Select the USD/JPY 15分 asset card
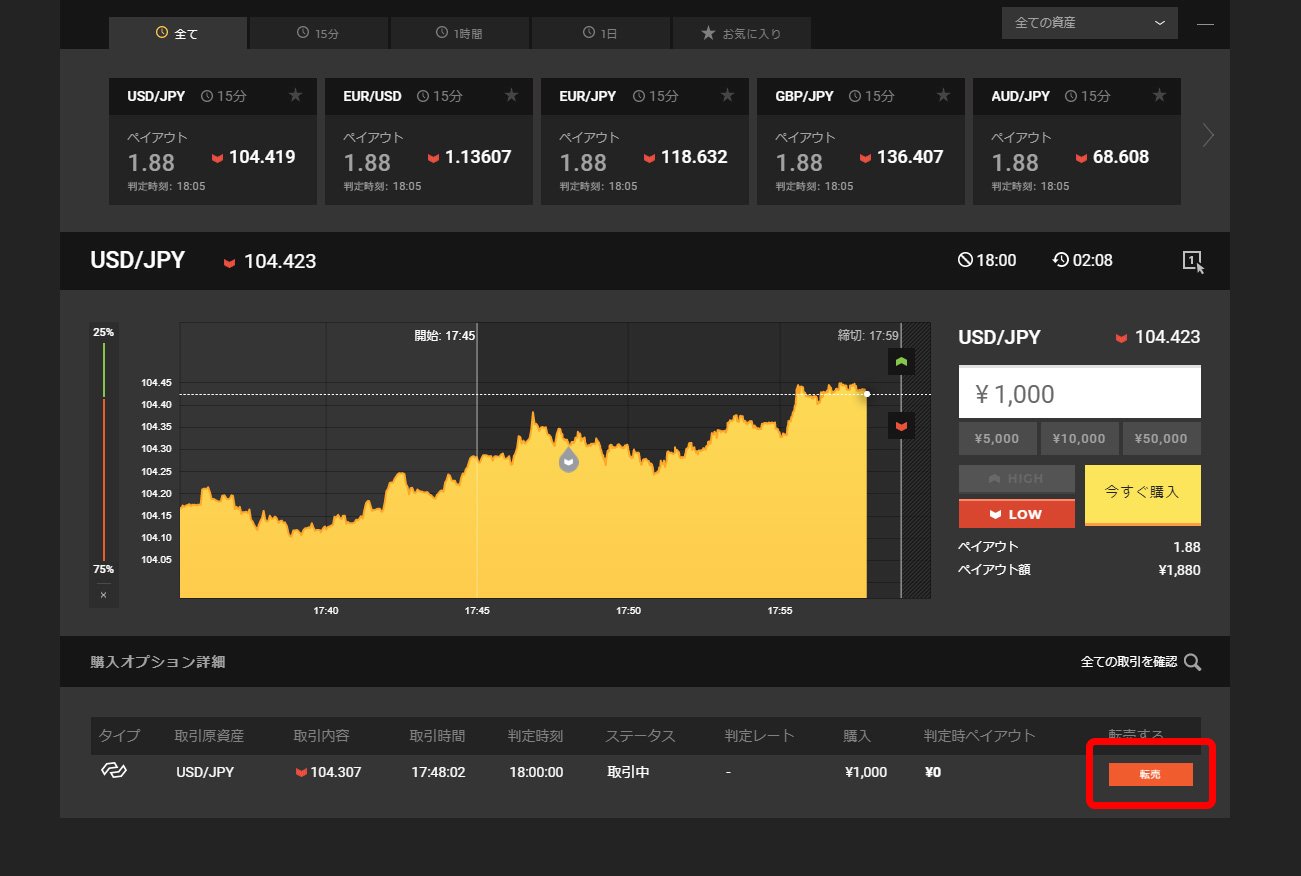The width and height of the screenshot is (1301, 876). point(213,141)
